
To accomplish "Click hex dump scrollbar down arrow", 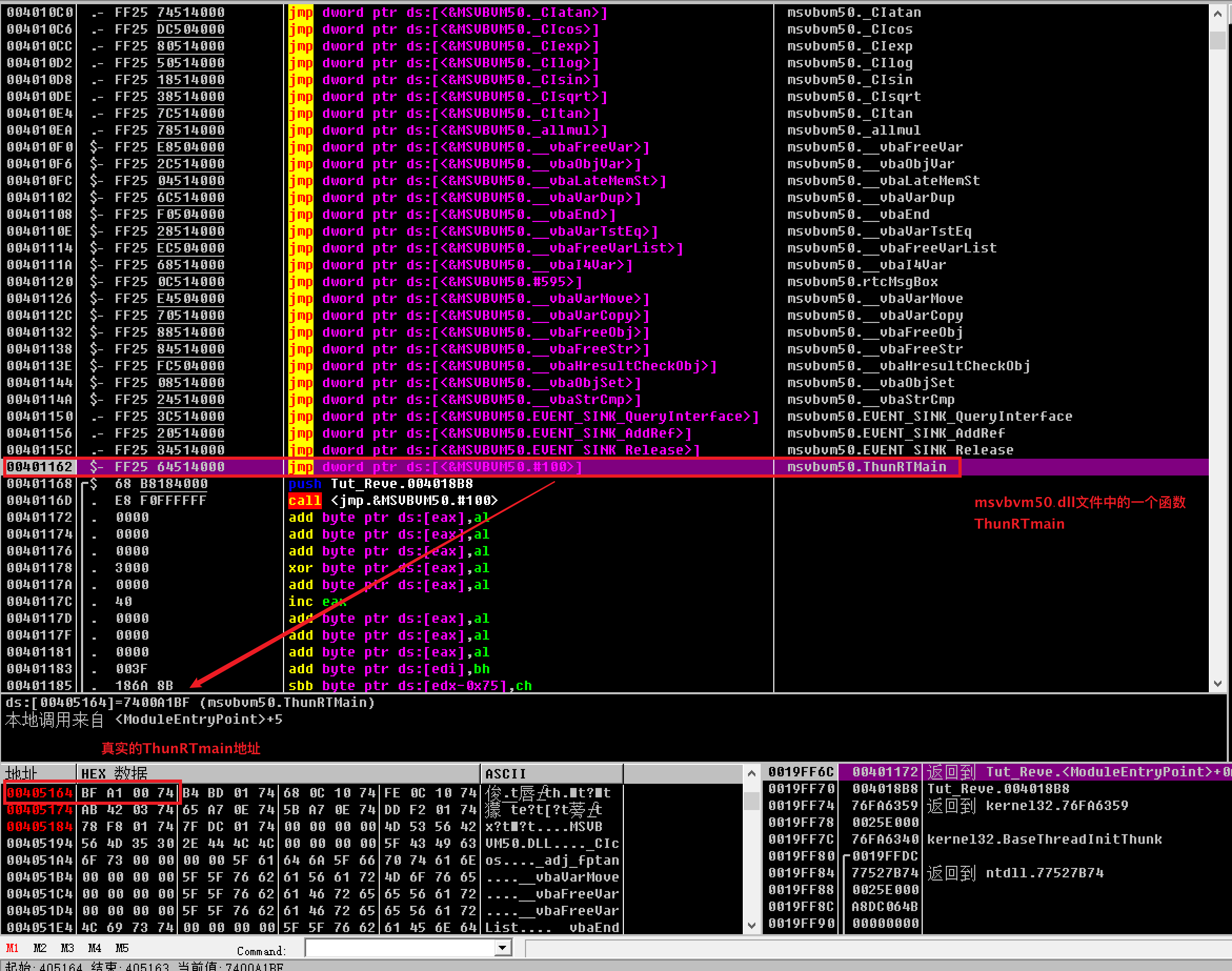I will point(751,926).
